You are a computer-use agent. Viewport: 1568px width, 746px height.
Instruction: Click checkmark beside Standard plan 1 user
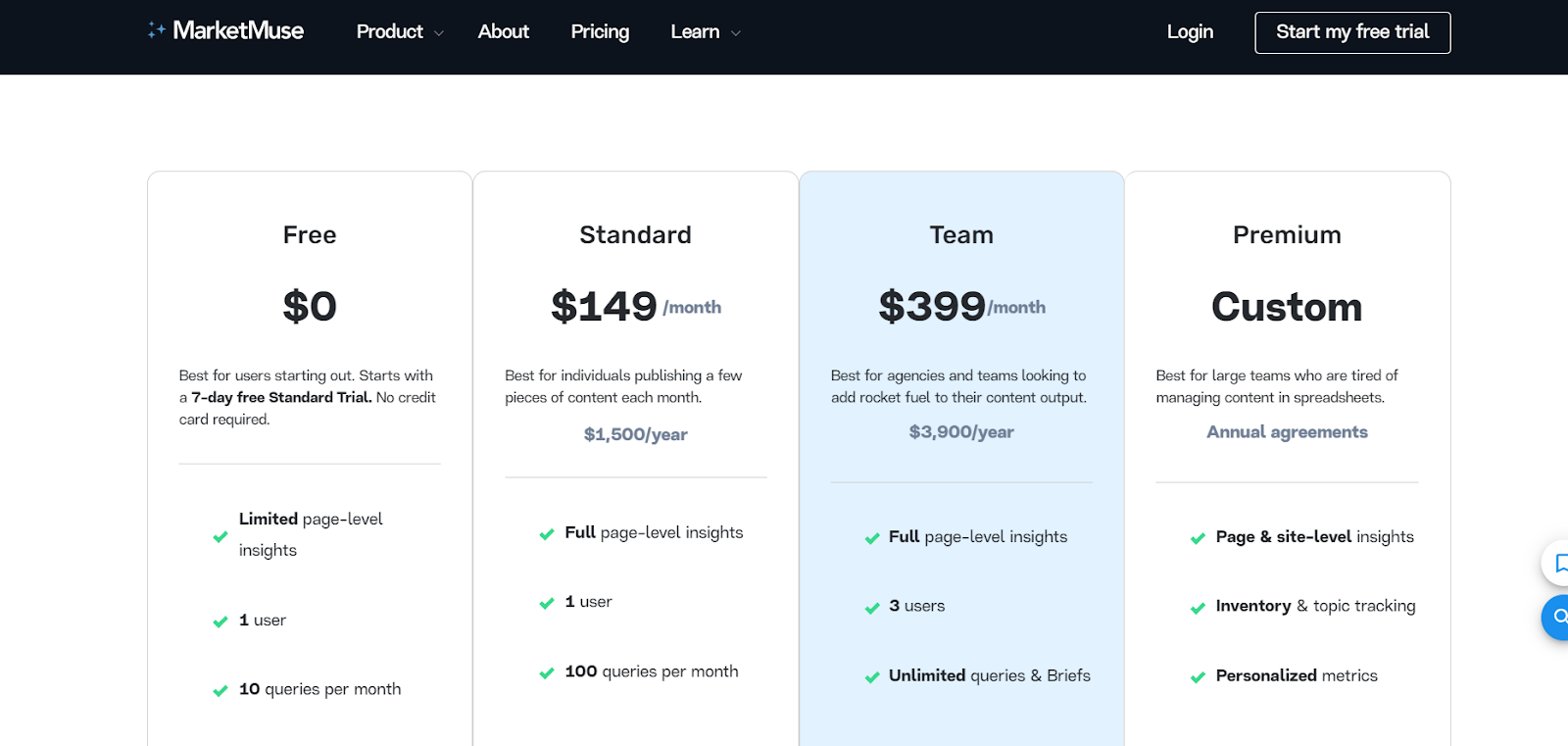[547, 603]
